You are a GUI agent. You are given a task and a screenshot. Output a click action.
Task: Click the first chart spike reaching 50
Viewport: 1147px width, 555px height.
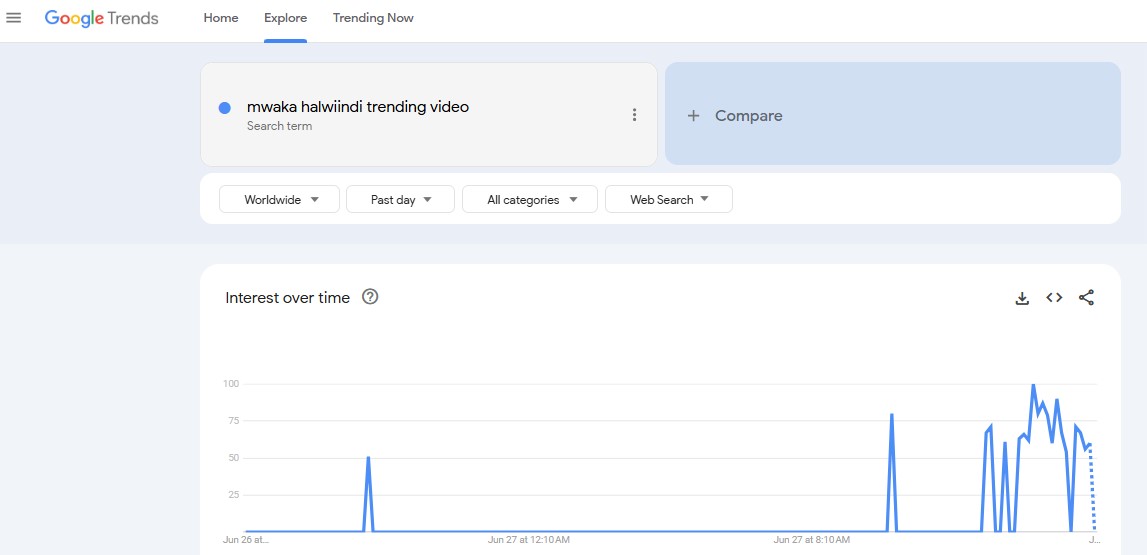[x=369, y=459]
